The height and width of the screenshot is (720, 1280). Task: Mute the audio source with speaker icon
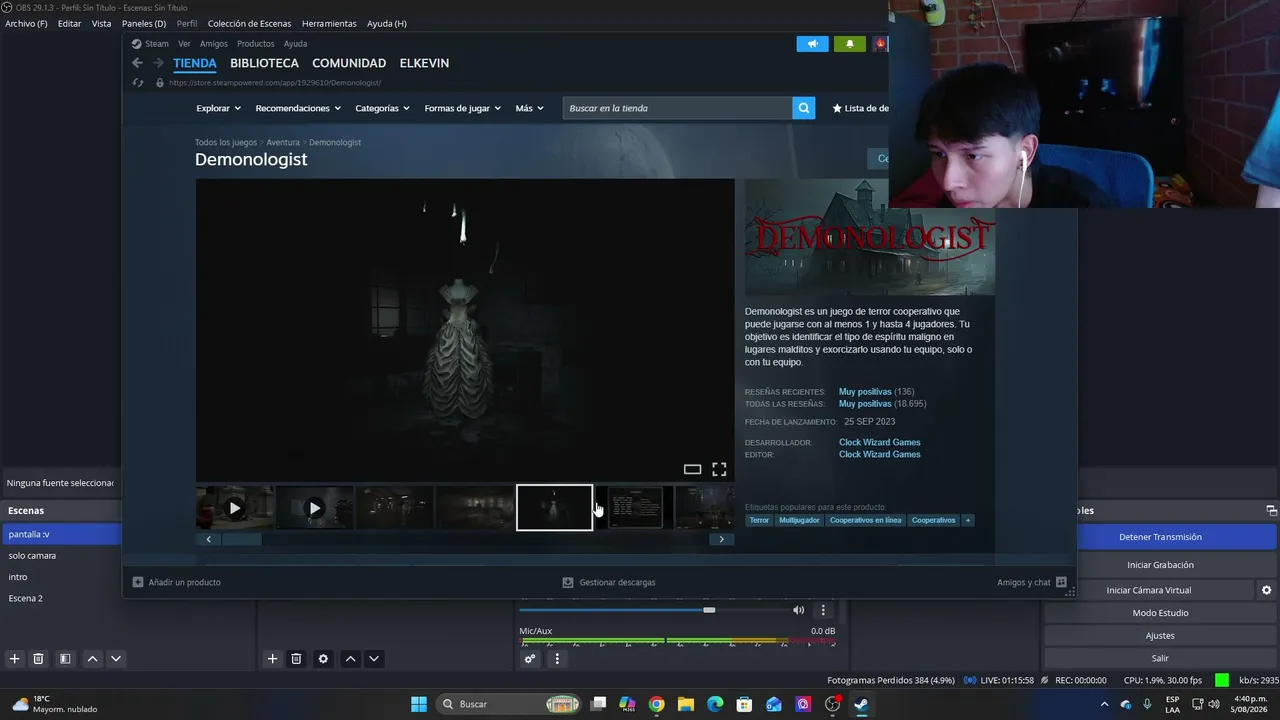[798, 610]
